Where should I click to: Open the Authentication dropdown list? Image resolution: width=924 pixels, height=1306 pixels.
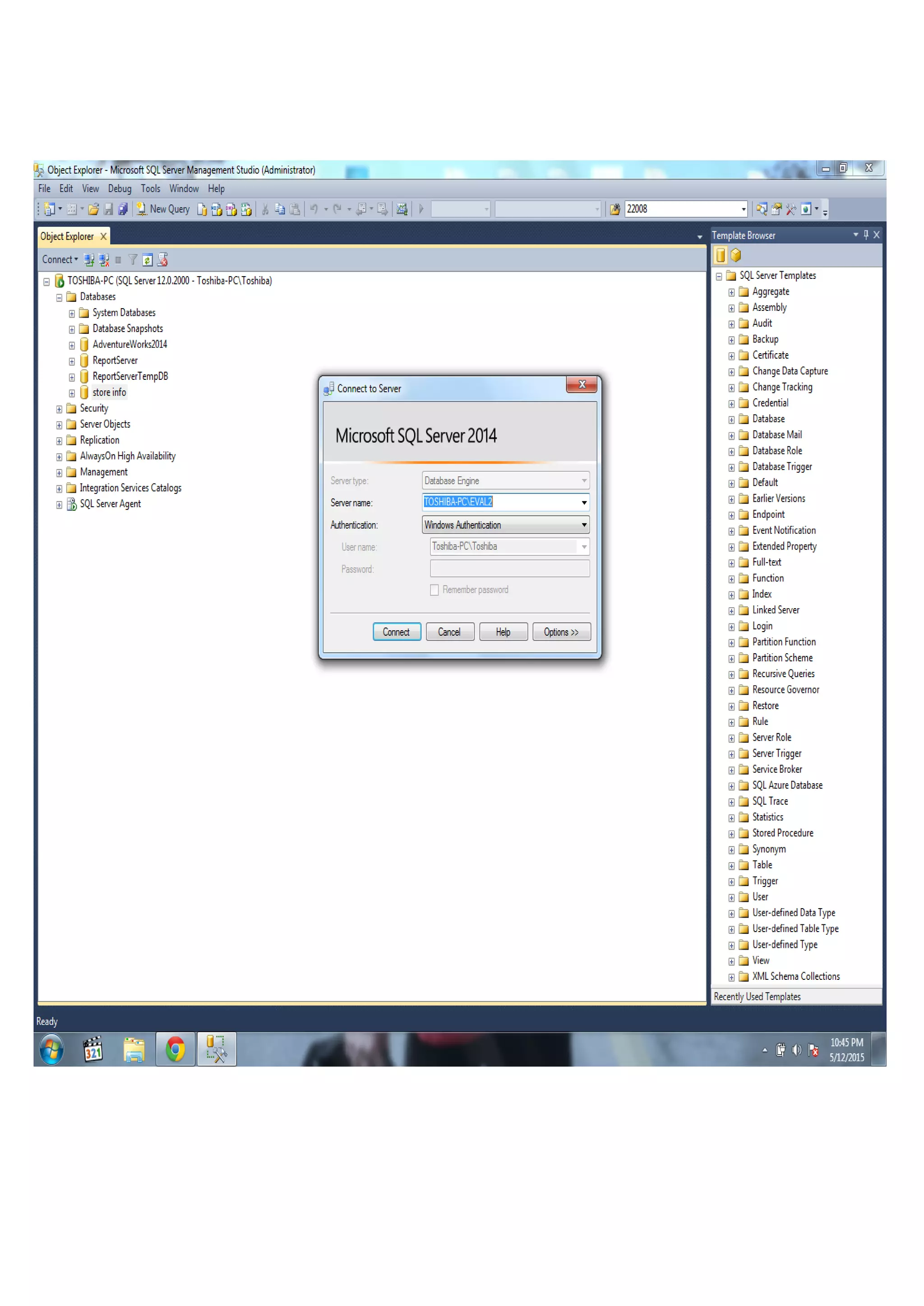point(584,525)
